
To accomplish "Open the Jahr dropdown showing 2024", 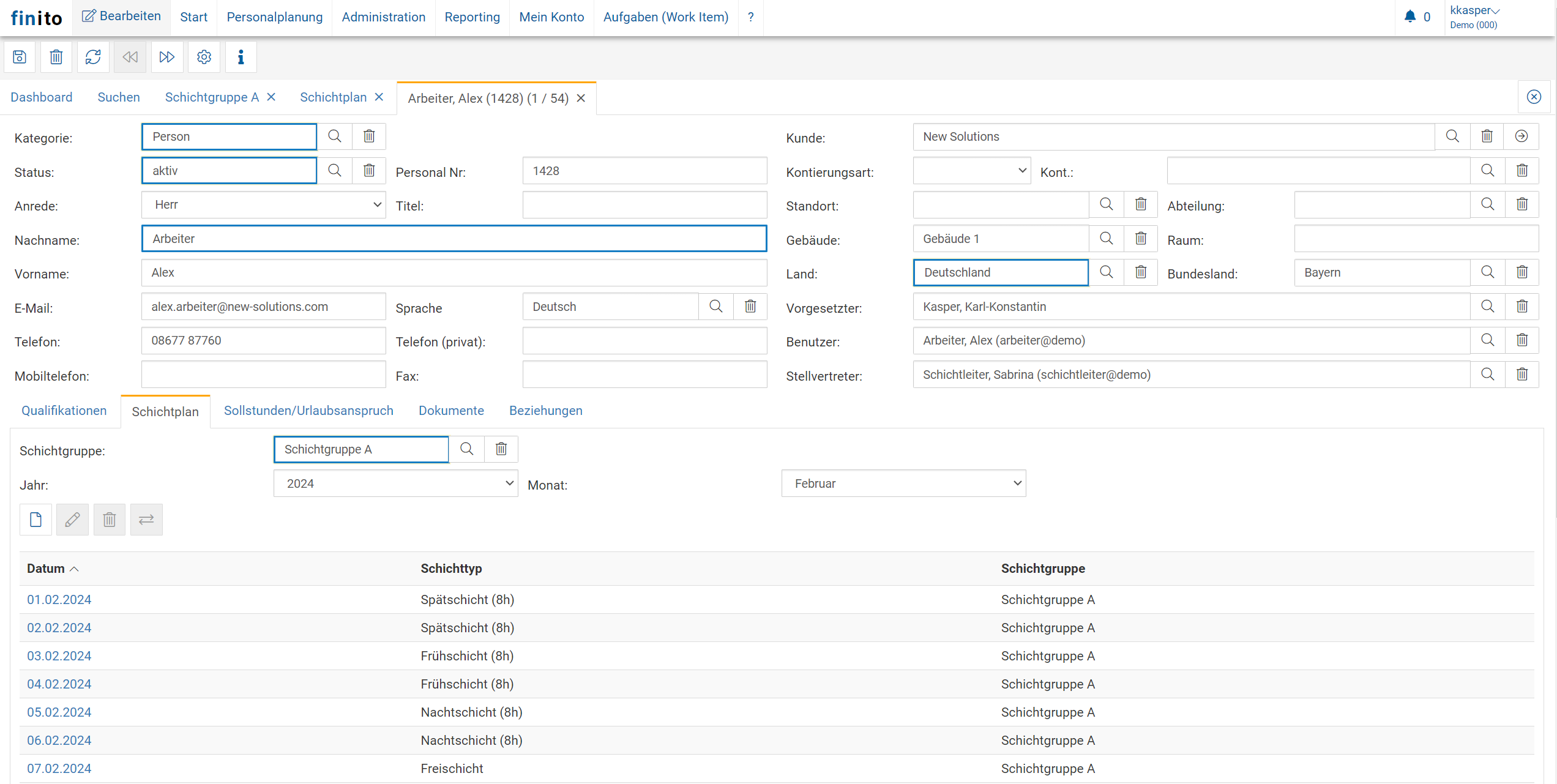I will click(x=395, y=483).
